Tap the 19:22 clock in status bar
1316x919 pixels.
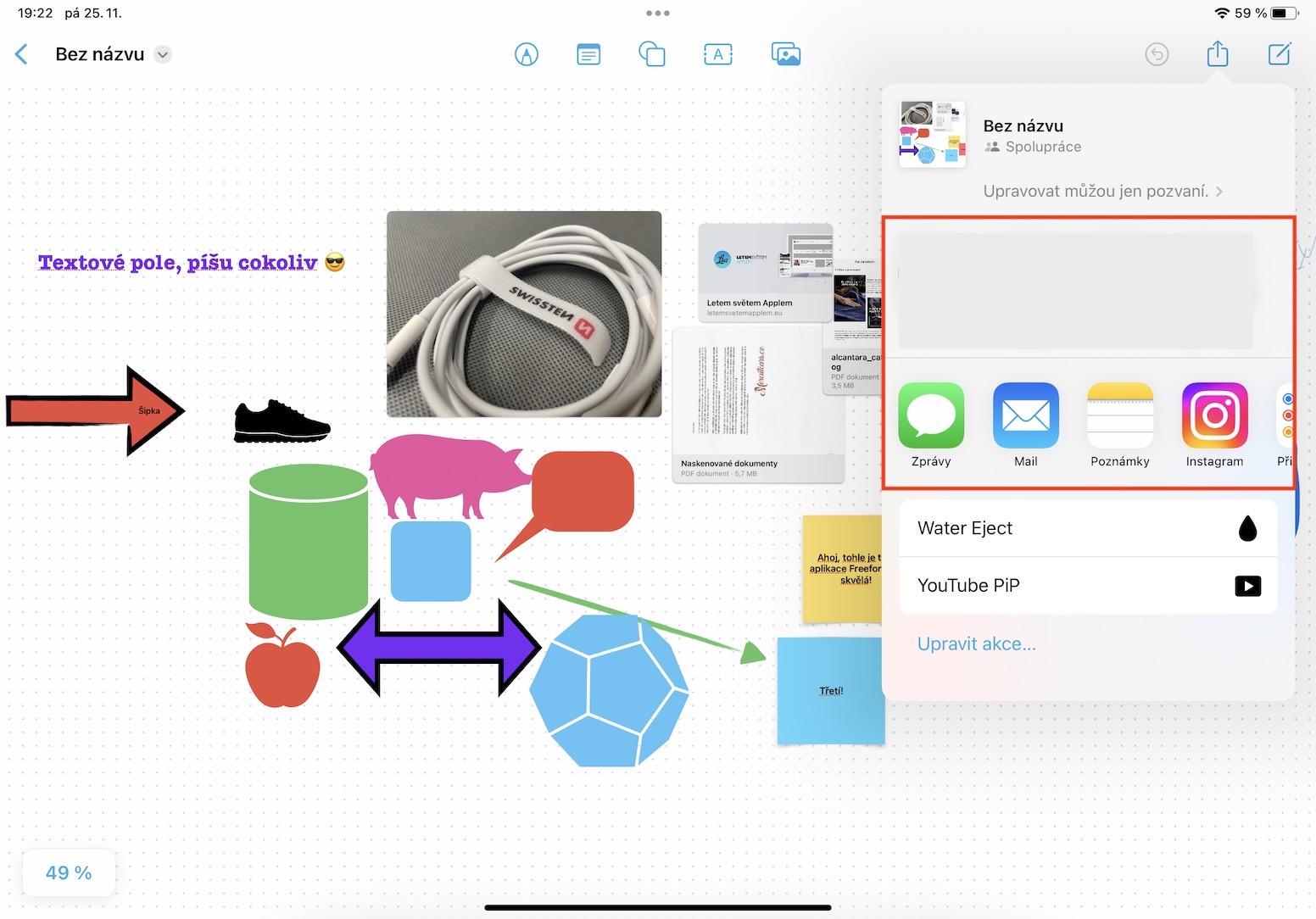point(35,13)
